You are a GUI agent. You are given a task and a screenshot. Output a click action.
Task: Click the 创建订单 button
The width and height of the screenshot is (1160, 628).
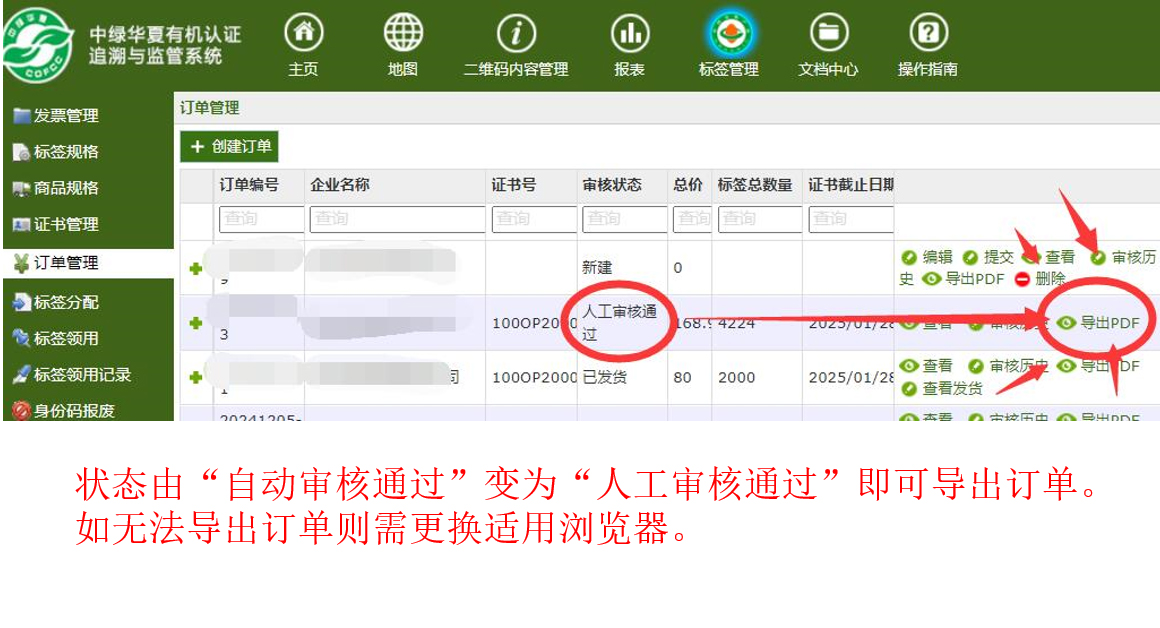tap(230, 147)
